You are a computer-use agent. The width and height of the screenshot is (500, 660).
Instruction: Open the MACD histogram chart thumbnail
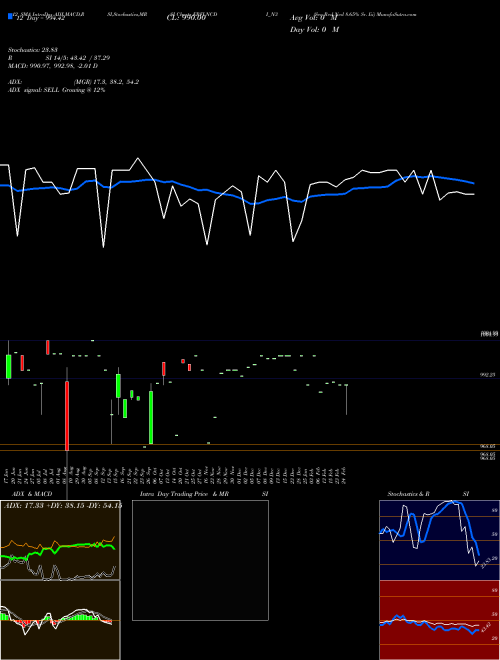[60, 620]
